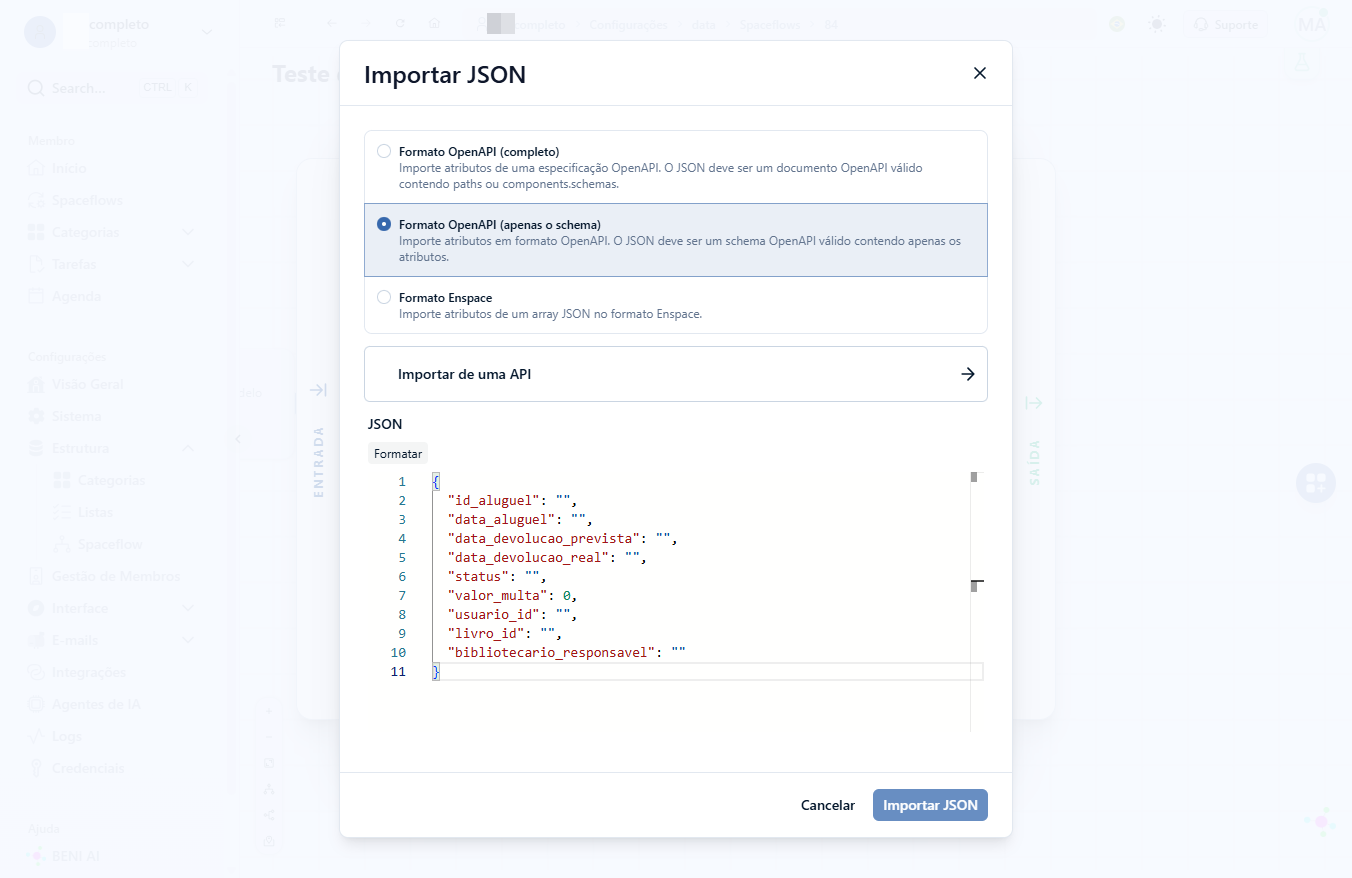Click the round apps grid floating button

click(1315, 483)
